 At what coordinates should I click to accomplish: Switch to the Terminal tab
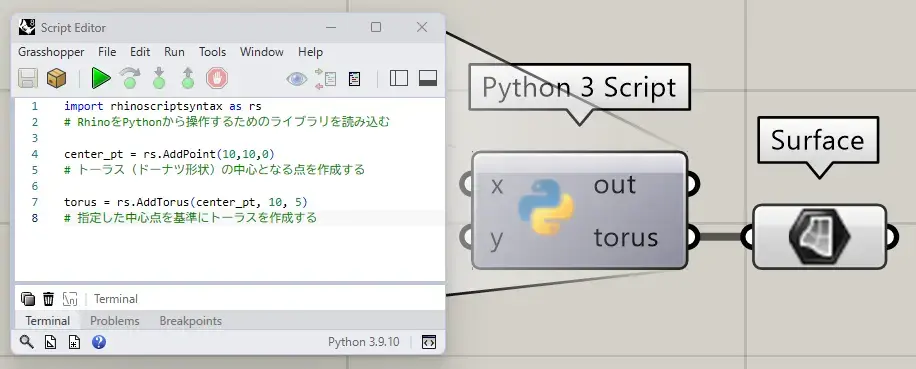click(47, 321)
